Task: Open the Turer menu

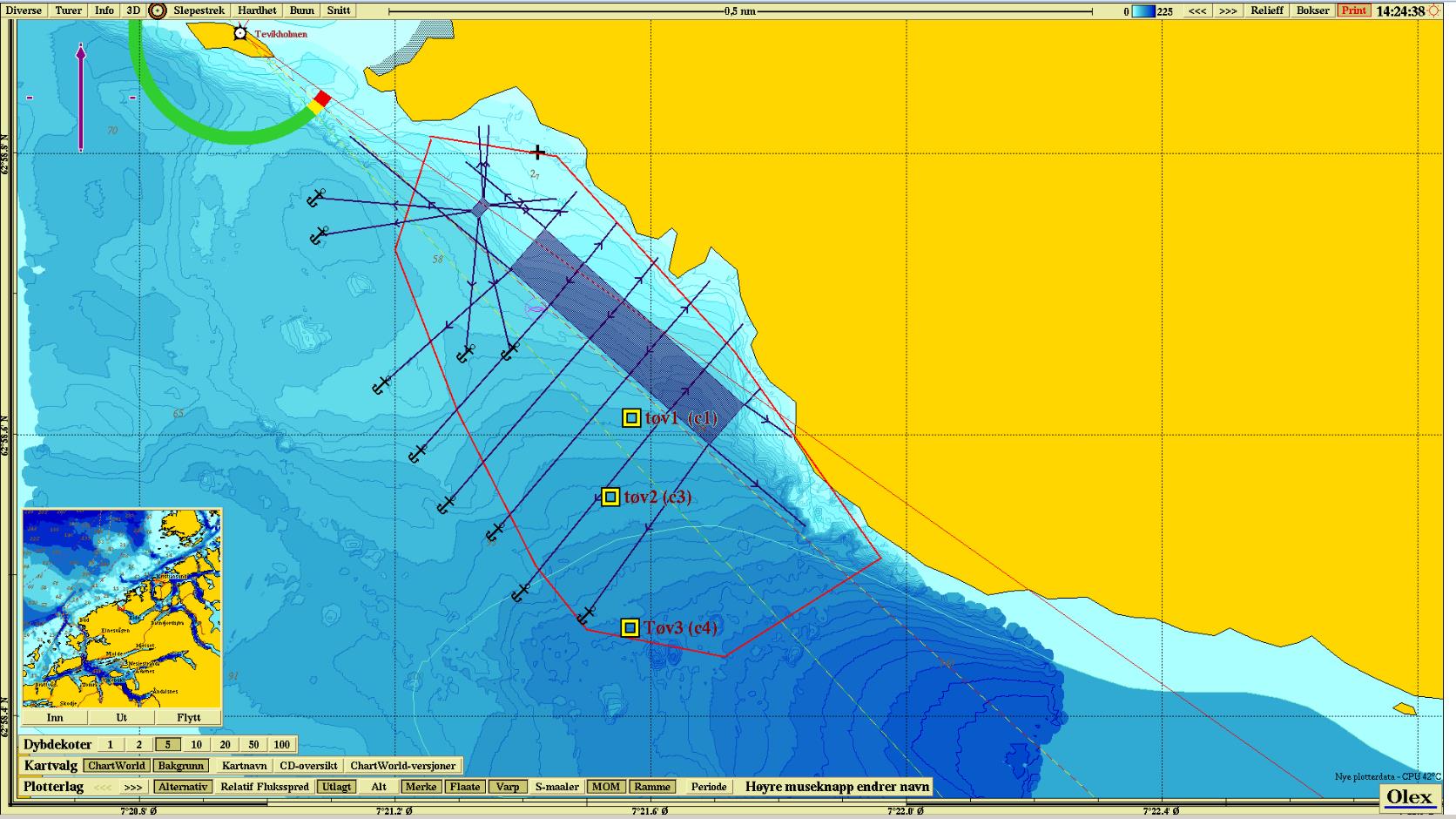Action: click(68, 10)
